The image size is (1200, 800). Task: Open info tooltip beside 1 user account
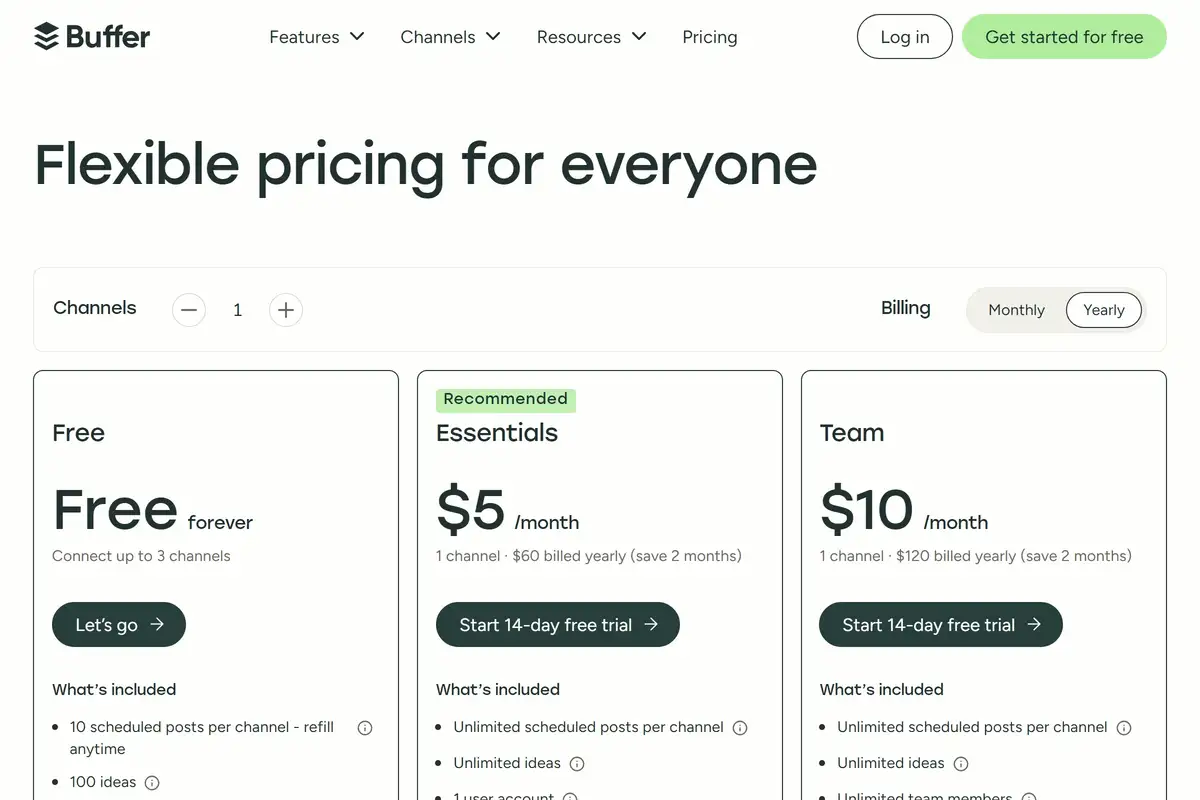(570, 796)
